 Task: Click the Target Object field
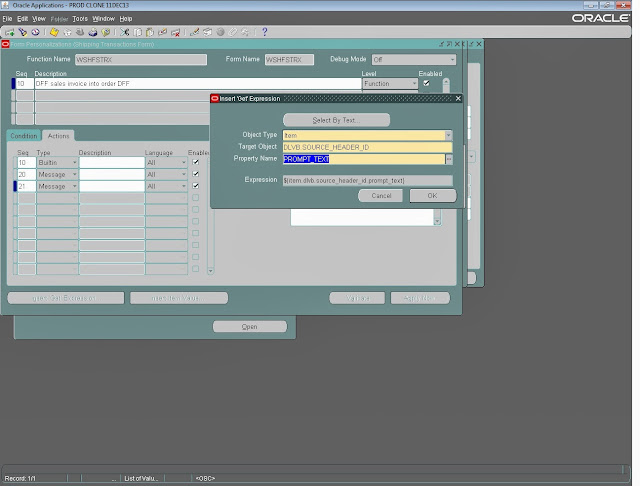pos(367,147)
